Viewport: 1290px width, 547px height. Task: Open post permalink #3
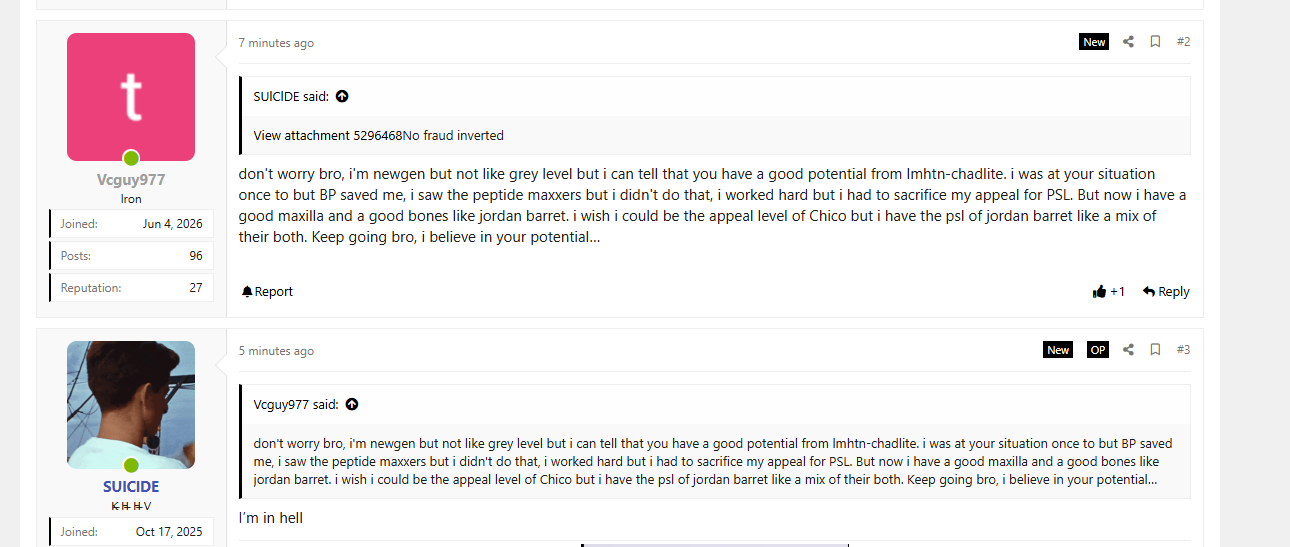1183,350
